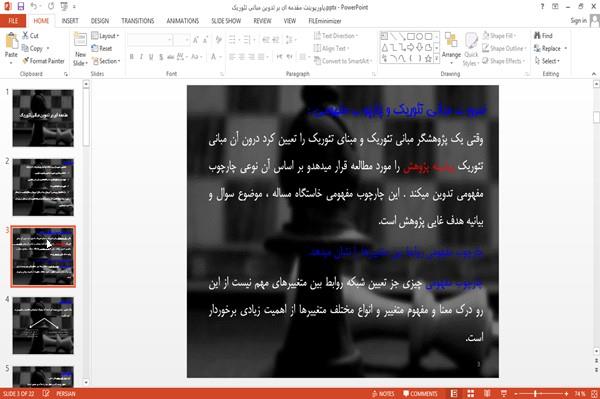Open the REVIEW tab
Screen dimensions: 600x399
click(262, 21)
